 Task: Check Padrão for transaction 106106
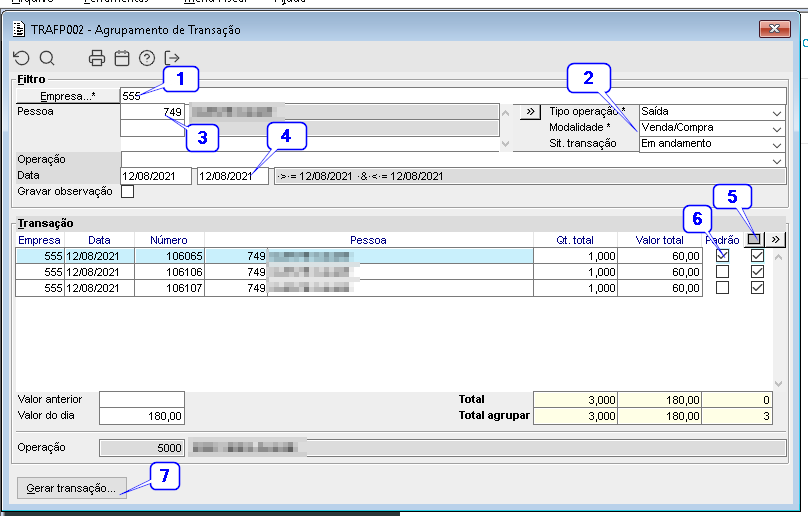[722, 272]
